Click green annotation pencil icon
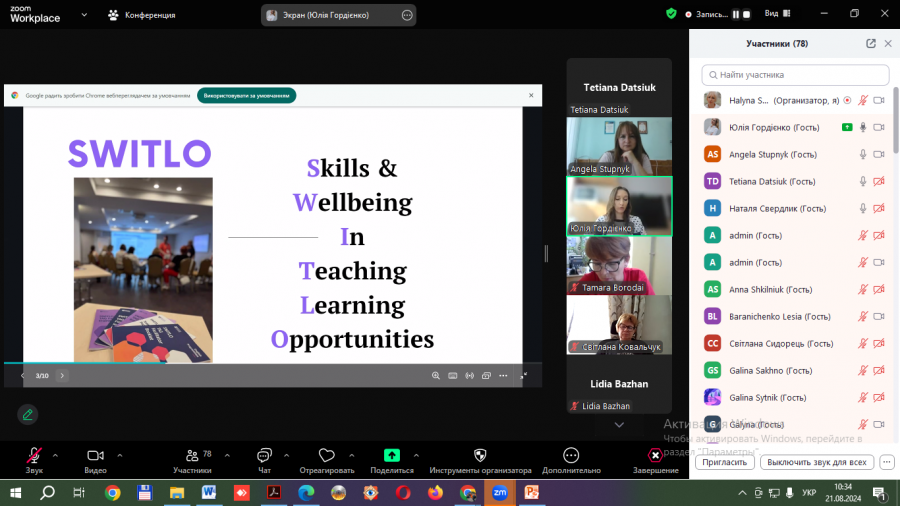Screen dimensions: 900x506 [x=28, y=414]
